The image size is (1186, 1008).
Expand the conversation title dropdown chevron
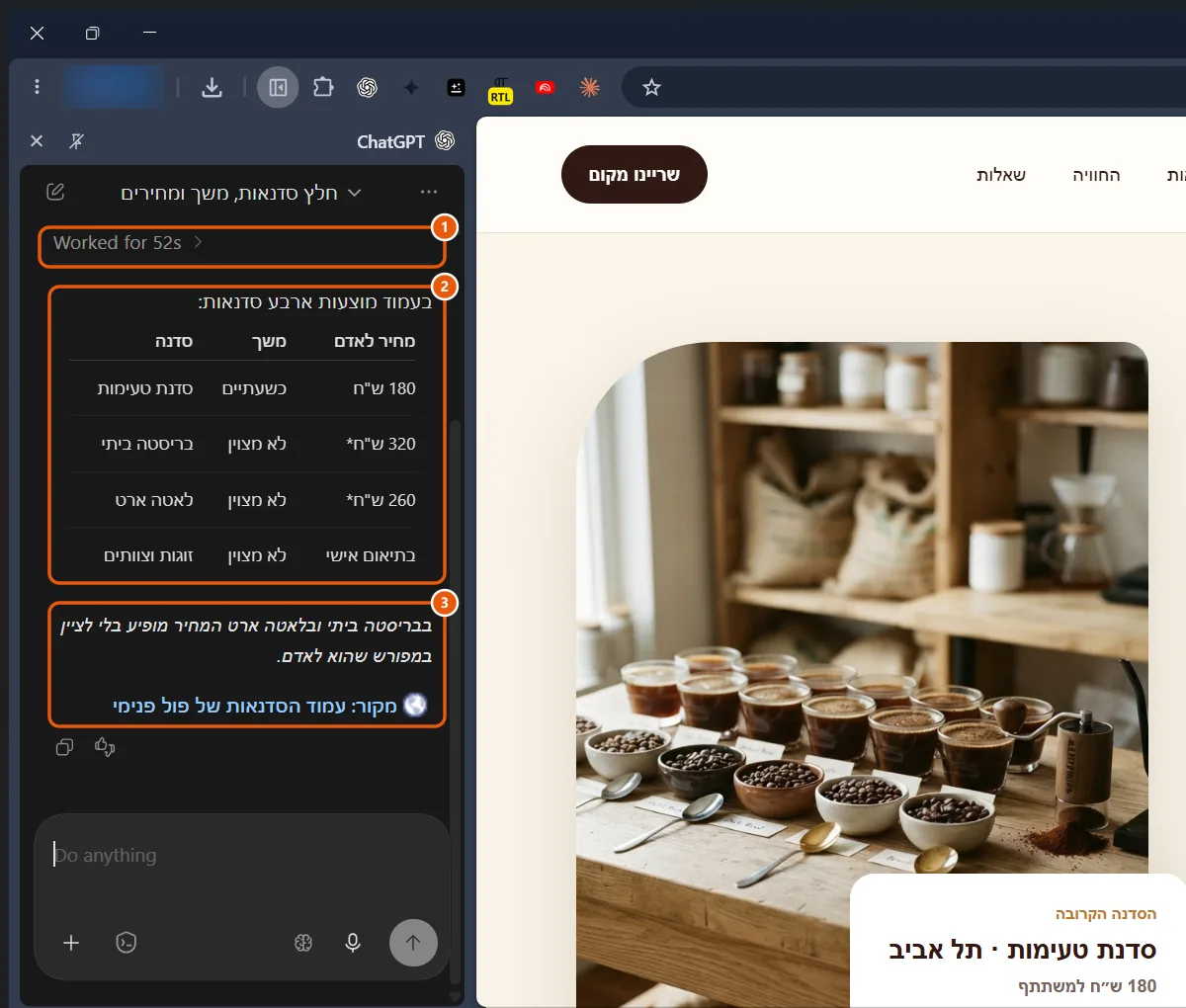click(x=355, y=193)
